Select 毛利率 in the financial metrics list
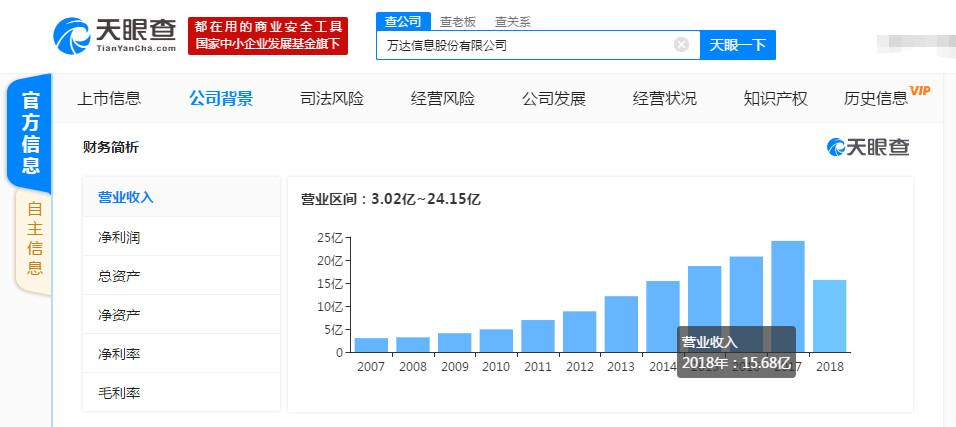 (x=119, y=393)
